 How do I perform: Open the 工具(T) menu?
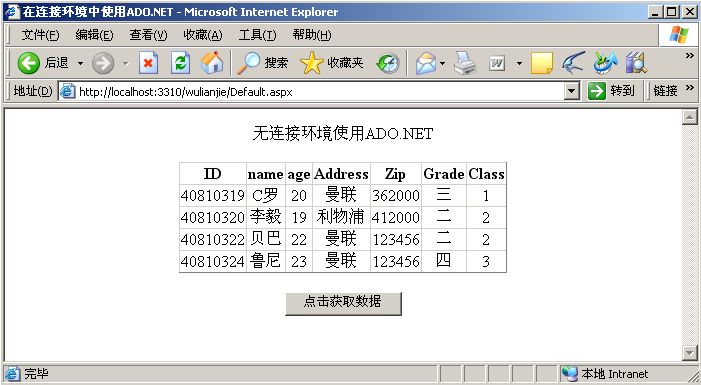click(x=257, y=35)
